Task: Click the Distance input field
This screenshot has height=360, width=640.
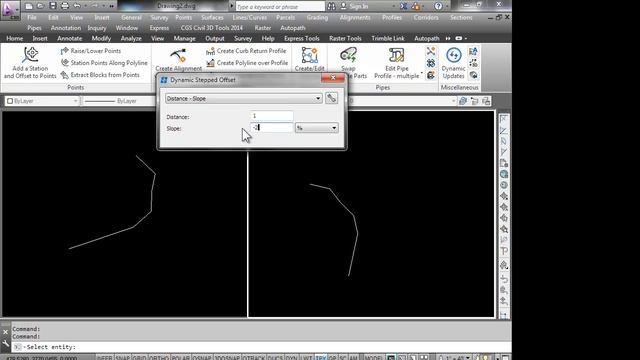Action: [x=272, y=116]
